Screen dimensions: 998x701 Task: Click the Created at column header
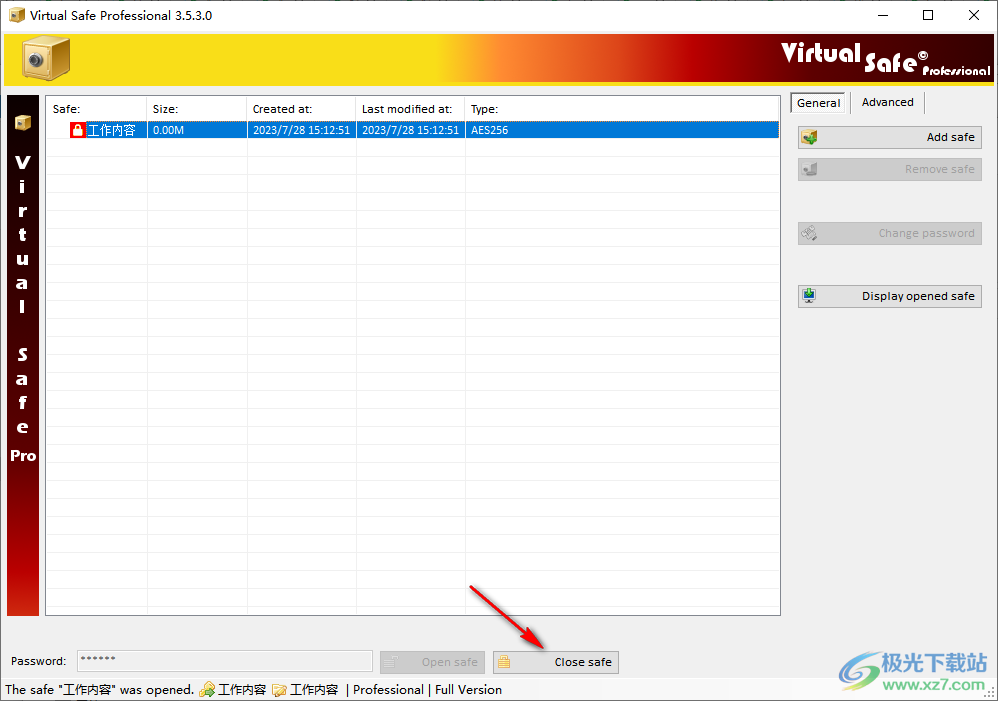click(x=301, y=109)
